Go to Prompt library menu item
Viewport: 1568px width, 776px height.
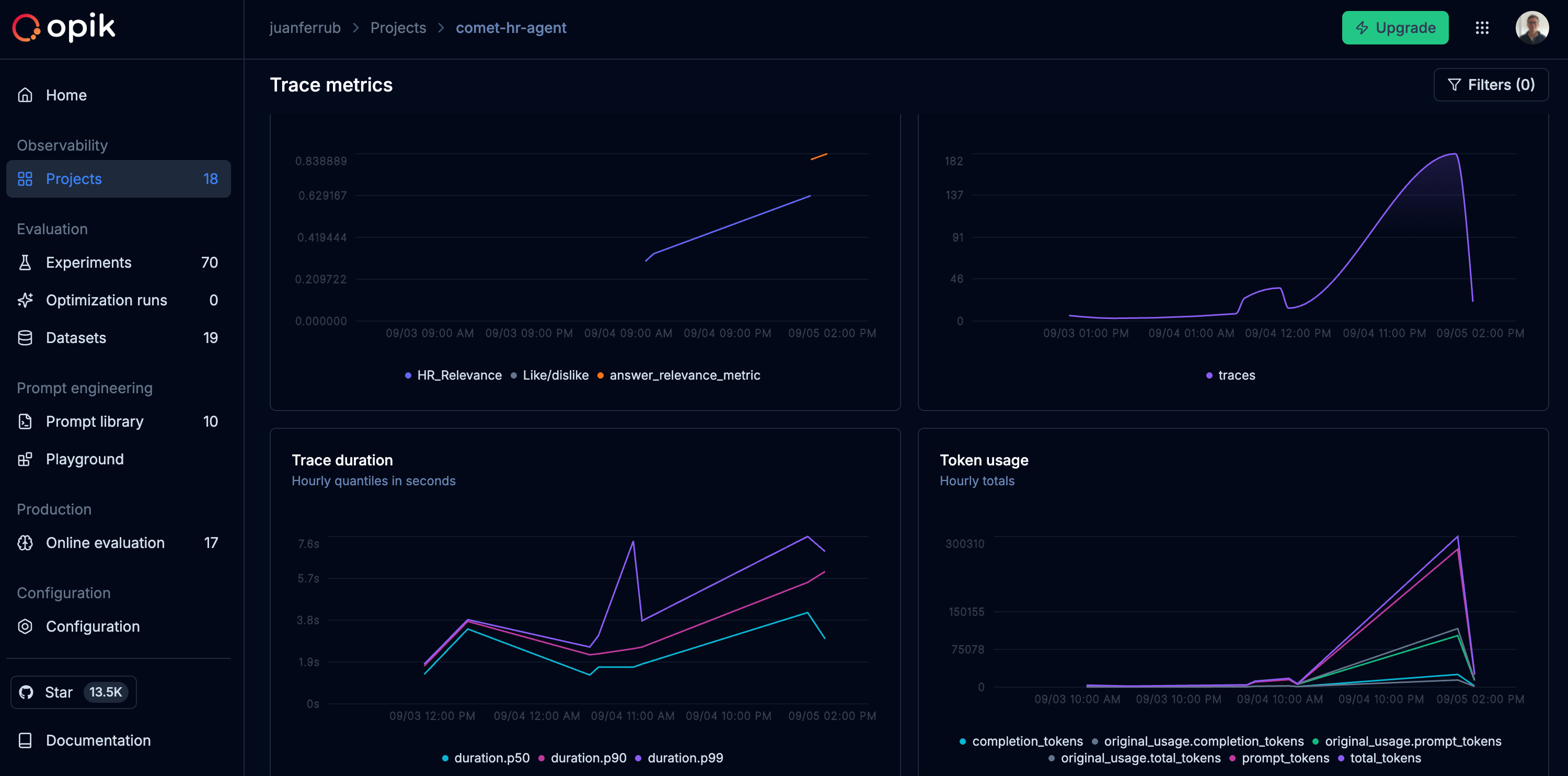[x=95, y=421]
